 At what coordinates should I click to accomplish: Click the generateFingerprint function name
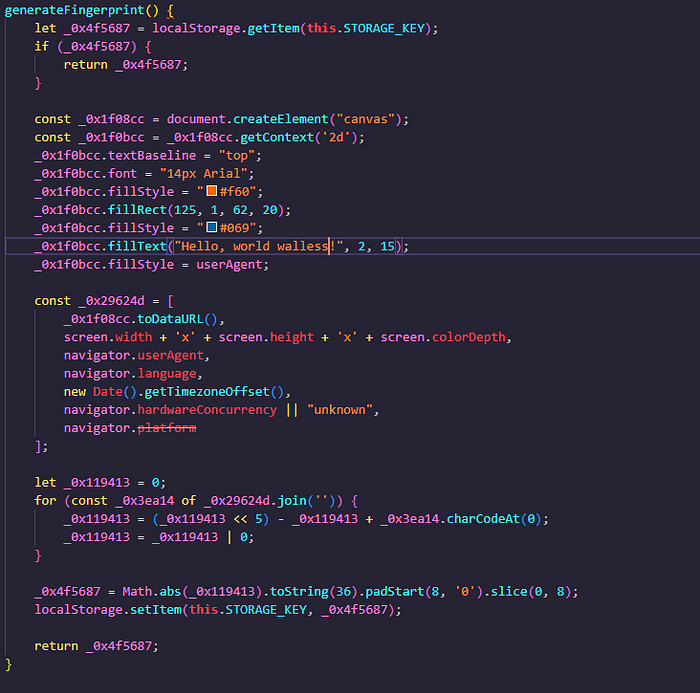[75, 10]
